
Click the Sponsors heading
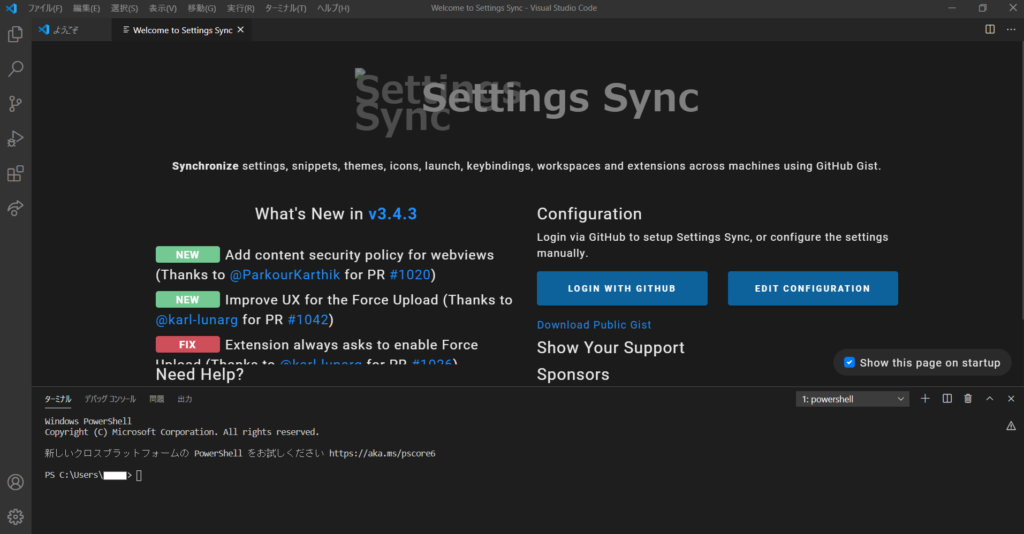(573, 374)
